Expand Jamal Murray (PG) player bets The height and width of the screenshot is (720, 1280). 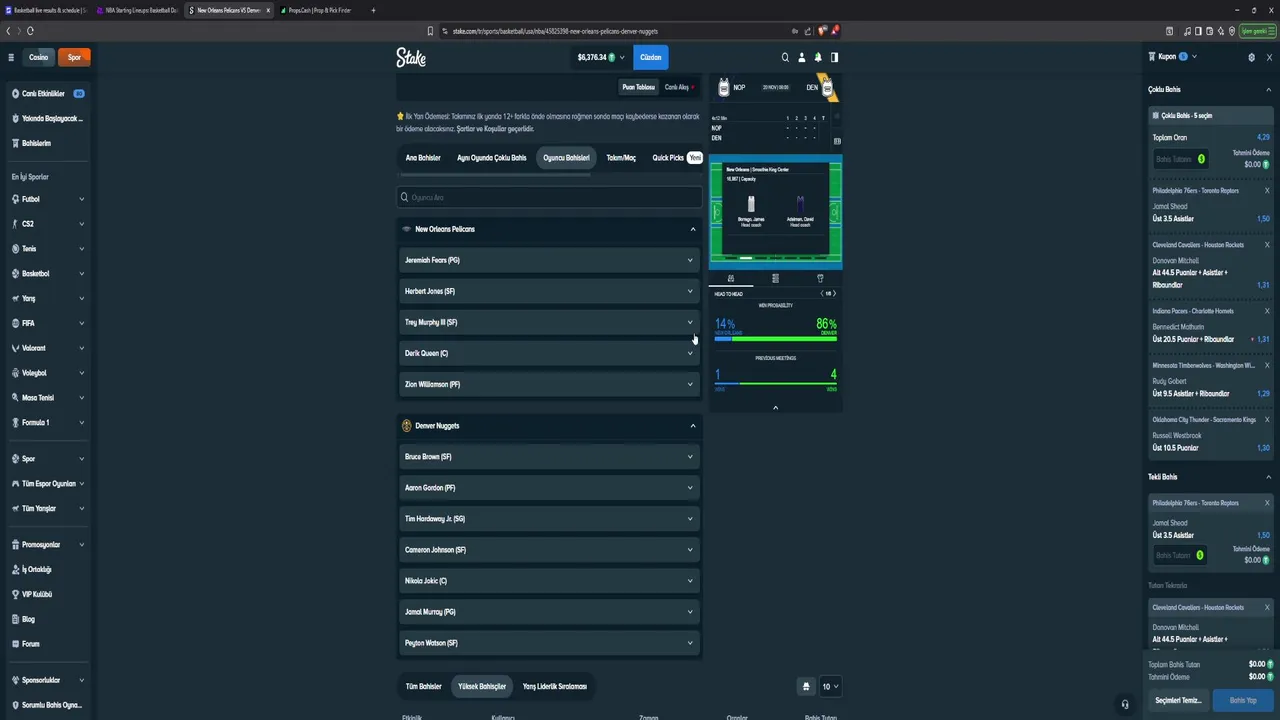point(549,612)
